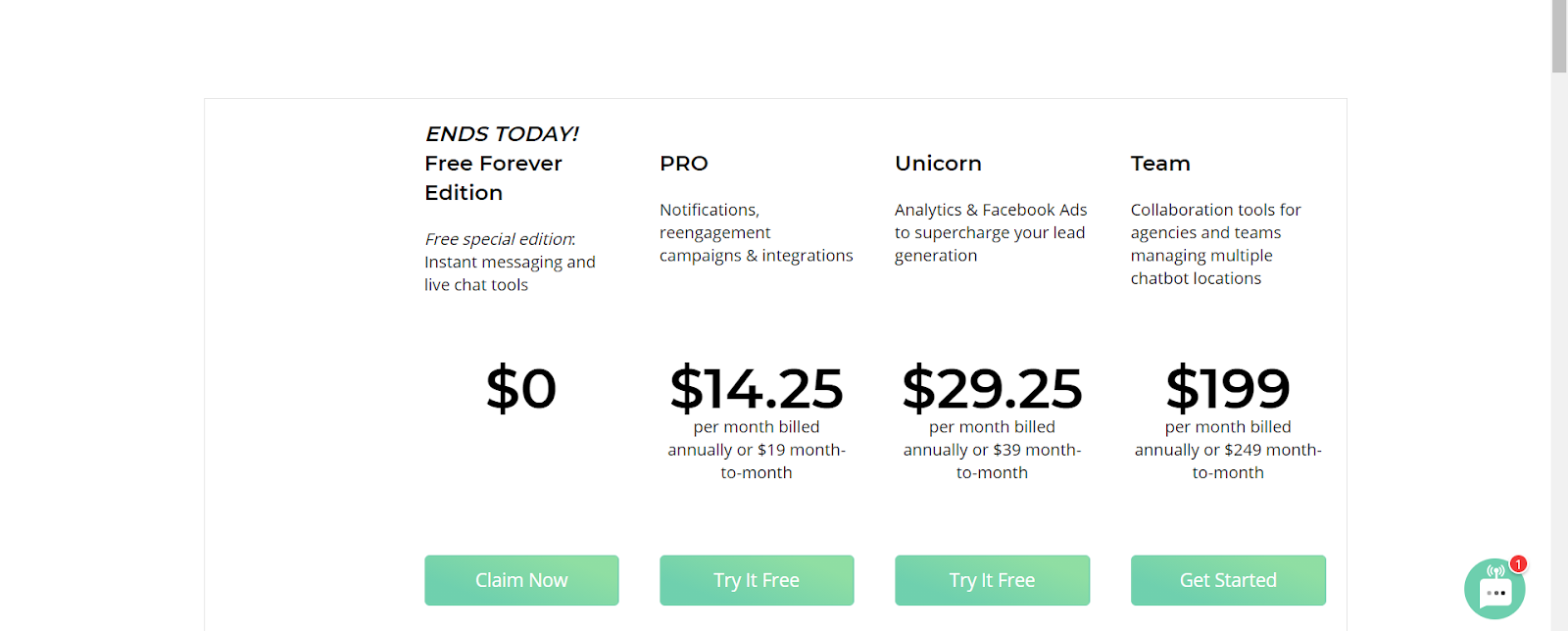Open the chatbot widget icon
The image size is (1568, 631).
coord(1494,590)
